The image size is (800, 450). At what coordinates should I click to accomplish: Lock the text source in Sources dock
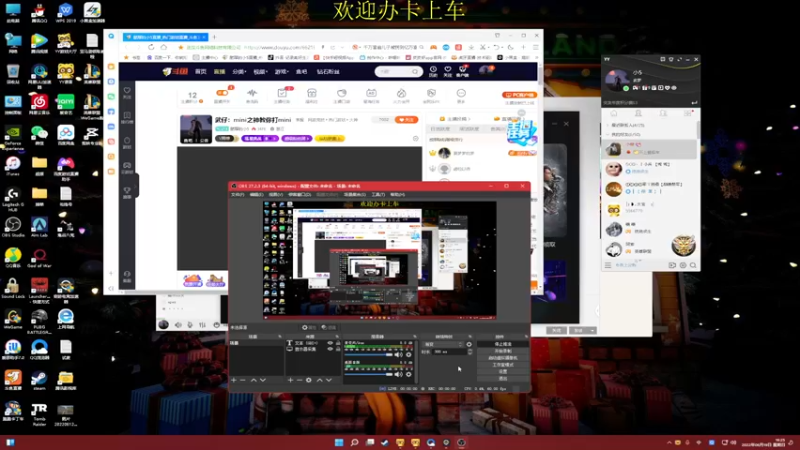tap(337, 343)
